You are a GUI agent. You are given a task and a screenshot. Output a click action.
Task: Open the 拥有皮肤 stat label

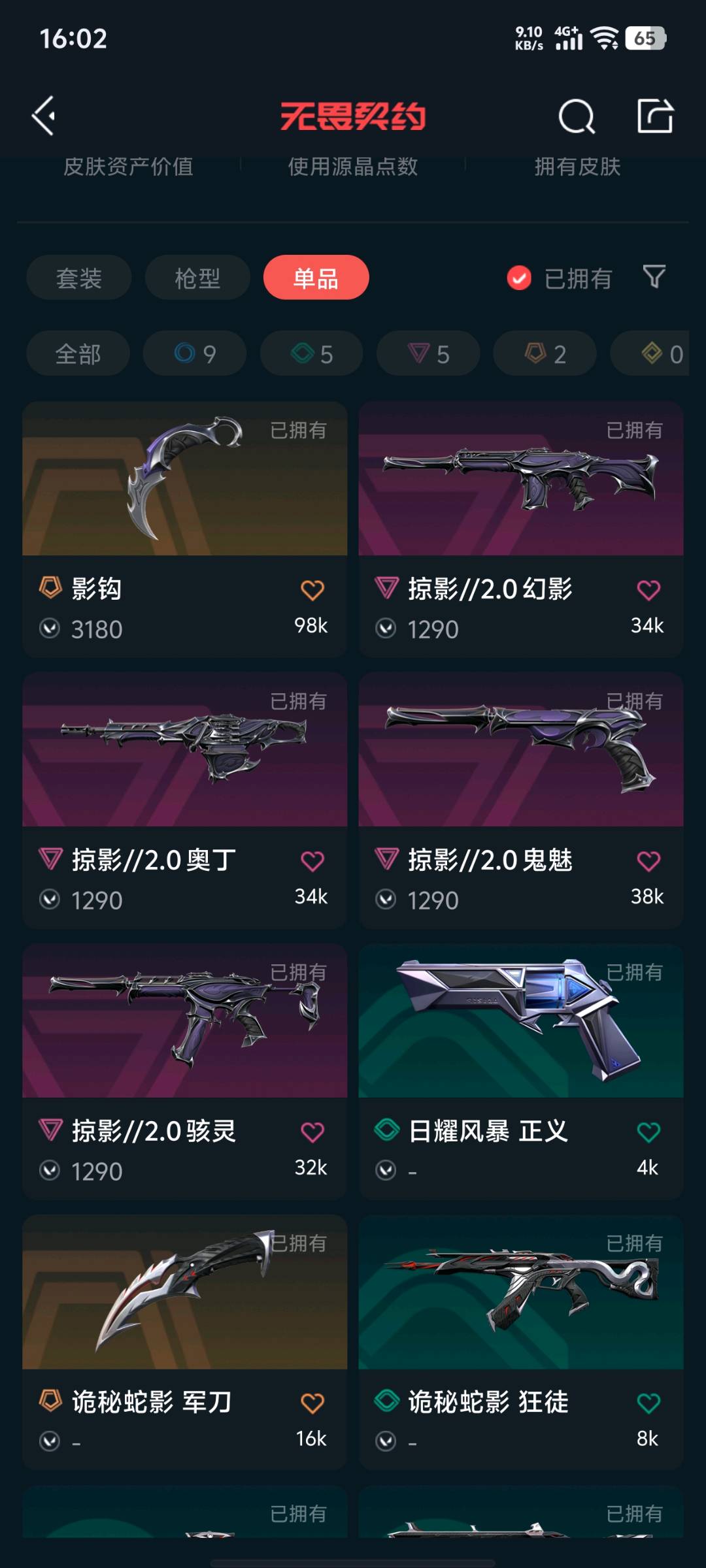point(577,167)
